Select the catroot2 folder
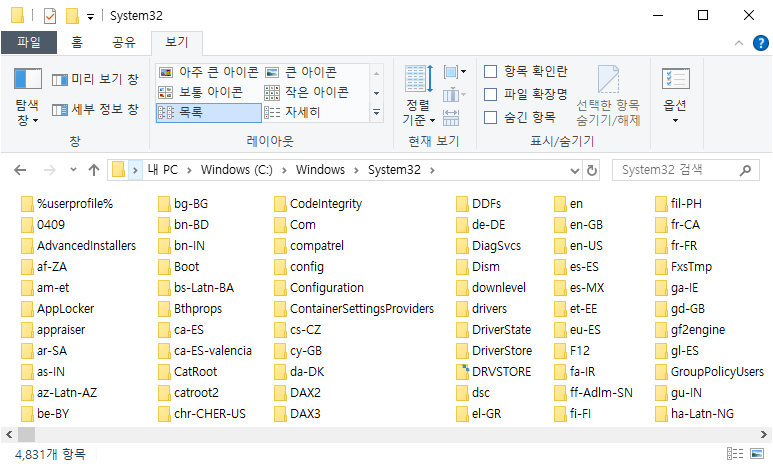The height and width of the screenshot is (467, 773). click(189, 393)
